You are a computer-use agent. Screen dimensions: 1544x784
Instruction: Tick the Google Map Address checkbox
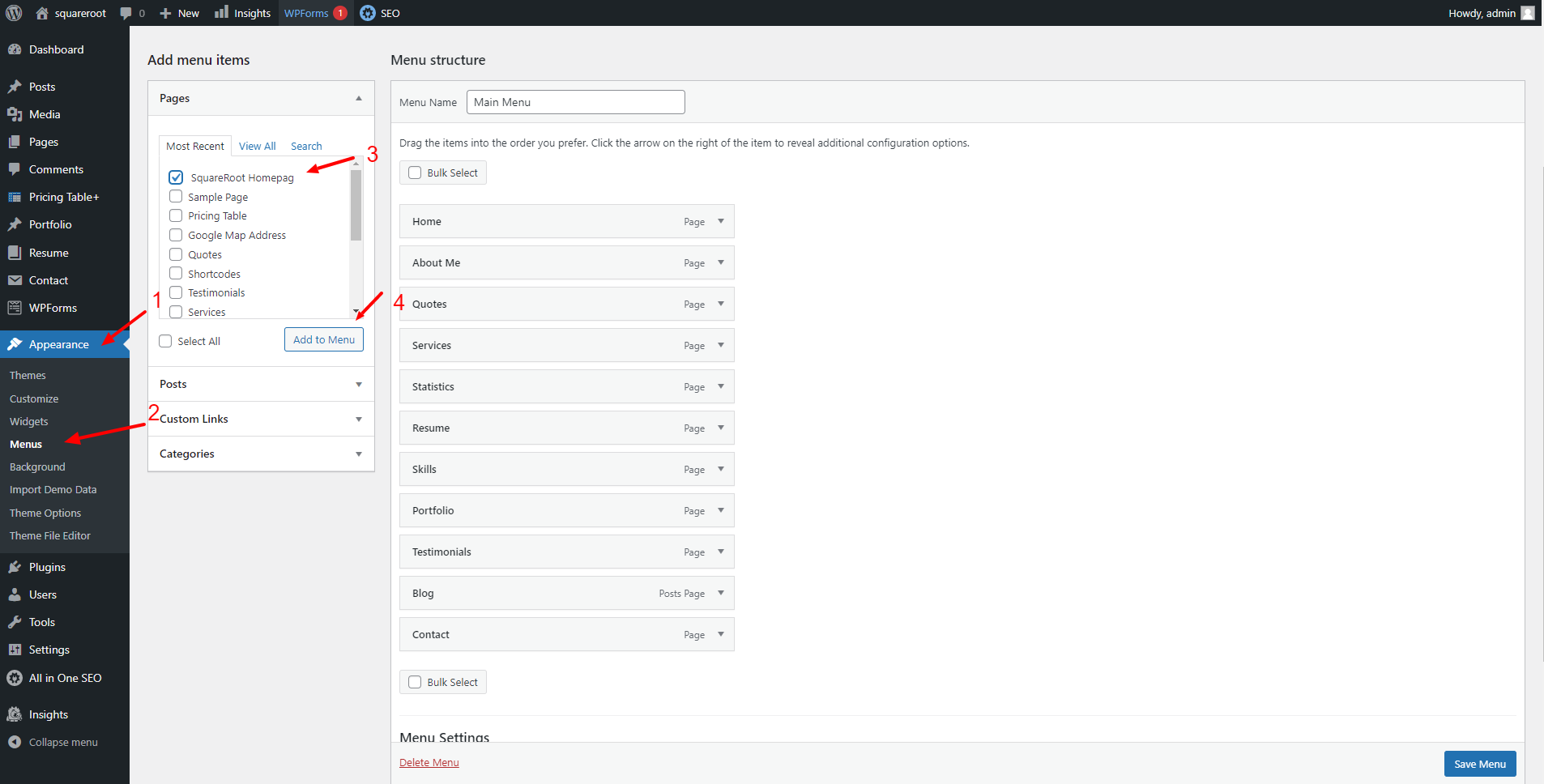(x=176, y=235)
